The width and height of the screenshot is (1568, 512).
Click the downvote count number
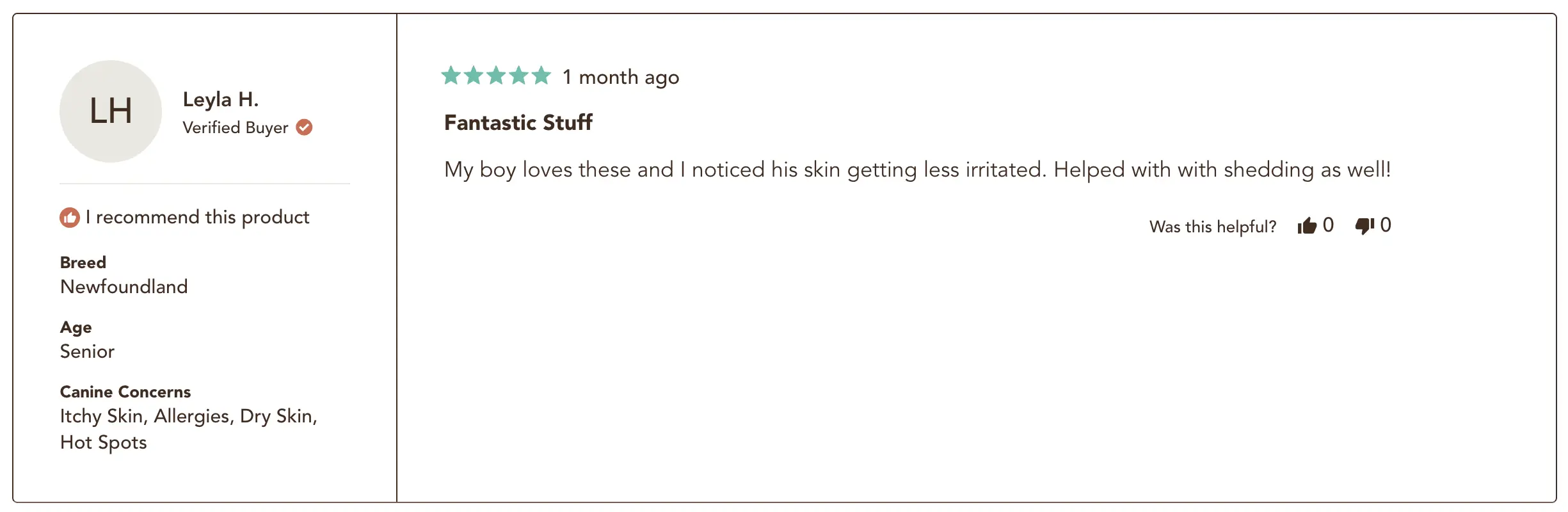coord(1386,225)
